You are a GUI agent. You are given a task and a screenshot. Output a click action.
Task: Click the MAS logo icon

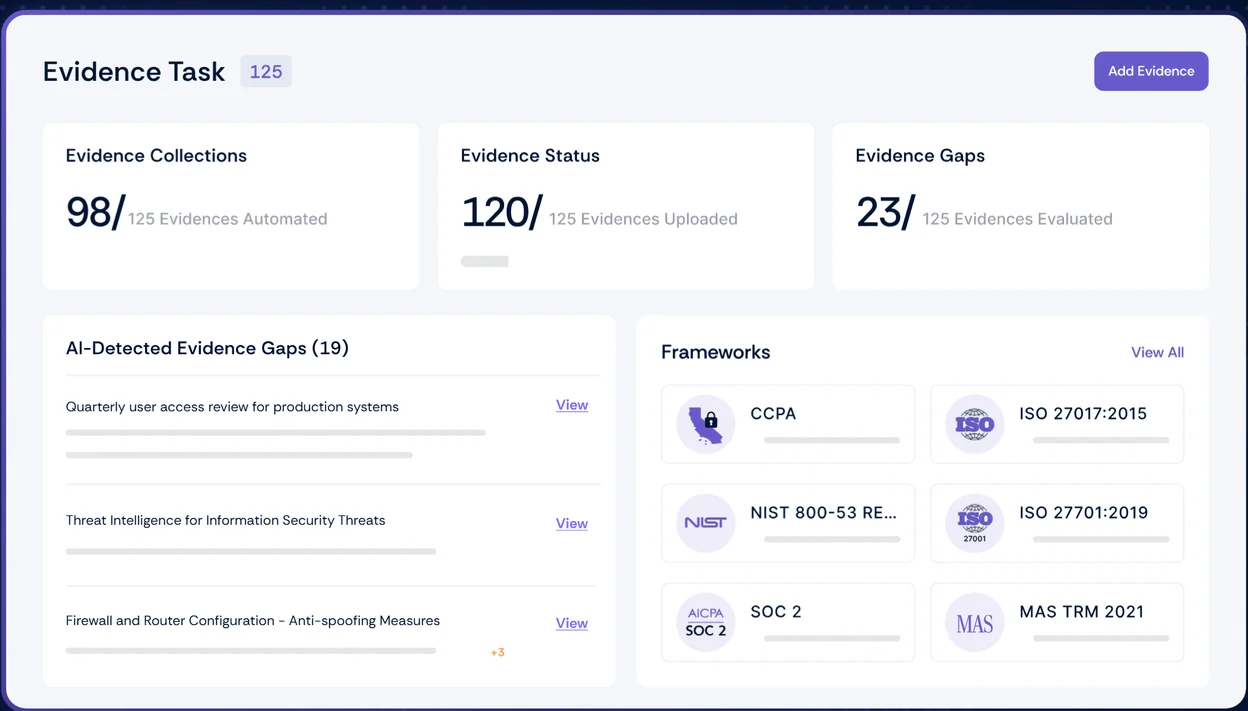click(975, 622)
